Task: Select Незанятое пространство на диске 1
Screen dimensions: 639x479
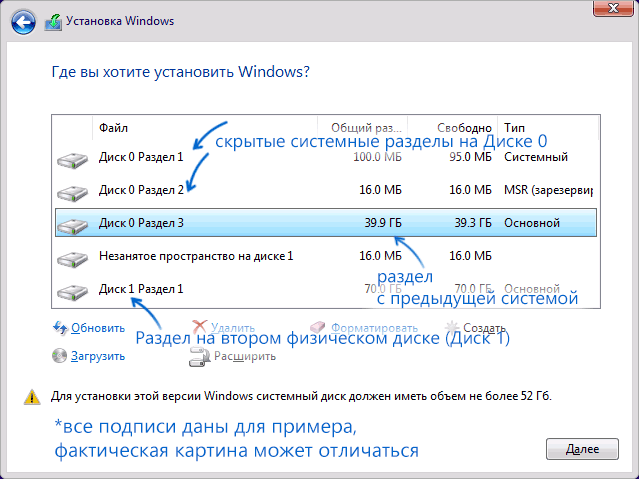Action: (x=326, y=256)
